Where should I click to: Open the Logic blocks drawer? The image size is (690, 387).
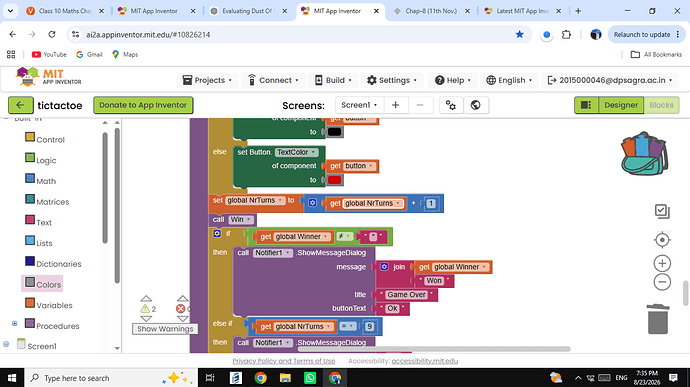tap(41, 160)
